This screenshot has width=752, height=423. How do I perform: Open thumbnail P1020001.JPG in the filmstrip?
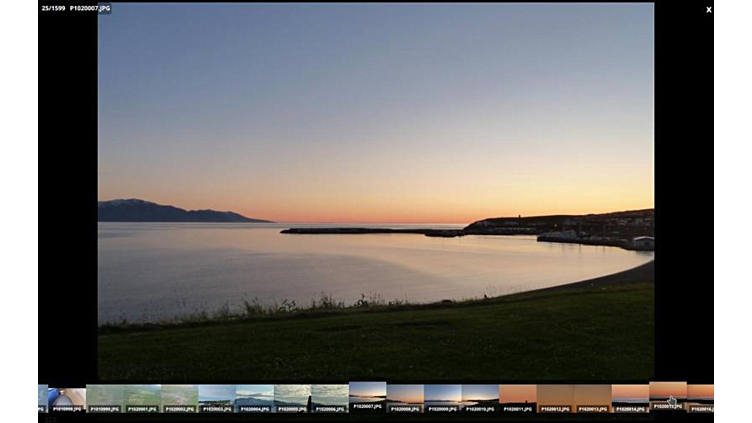(142, 398)
